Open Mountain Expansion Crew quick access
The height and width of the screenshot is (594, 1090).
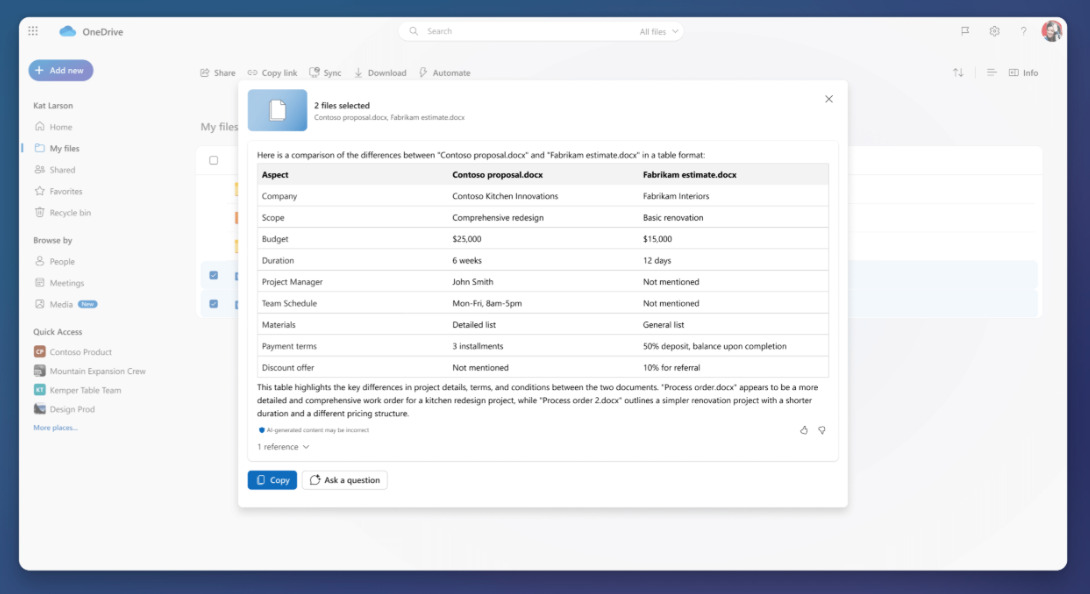90,371
